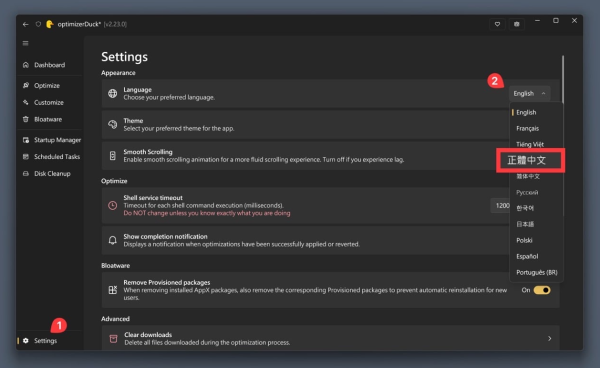This screenshot has height=368, width=600.
Task: Select Settings in the sidebar
Action: click(49, 340)
